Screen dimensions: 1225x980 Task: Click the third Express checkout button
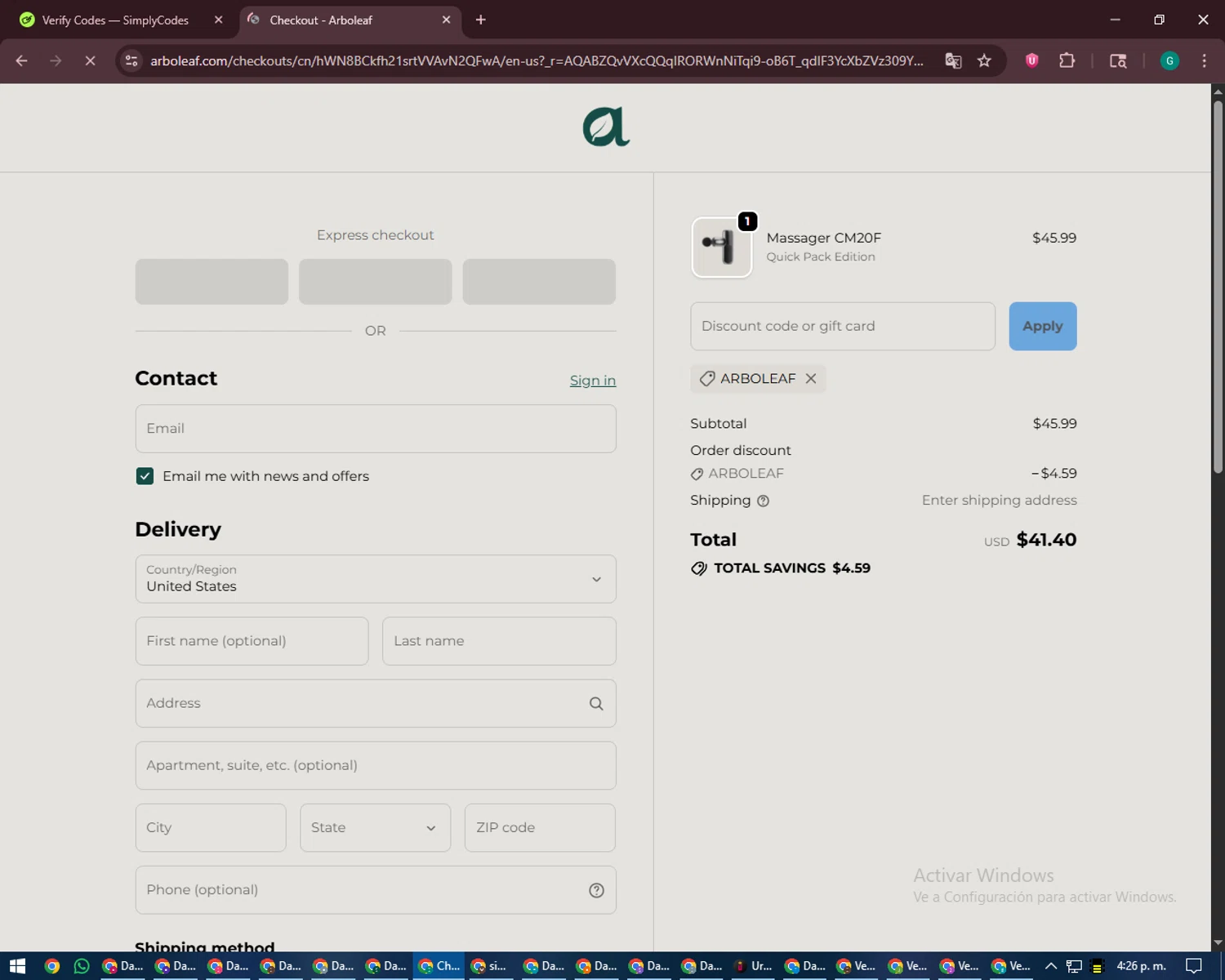pyautogui.click(x=539, y=282)
